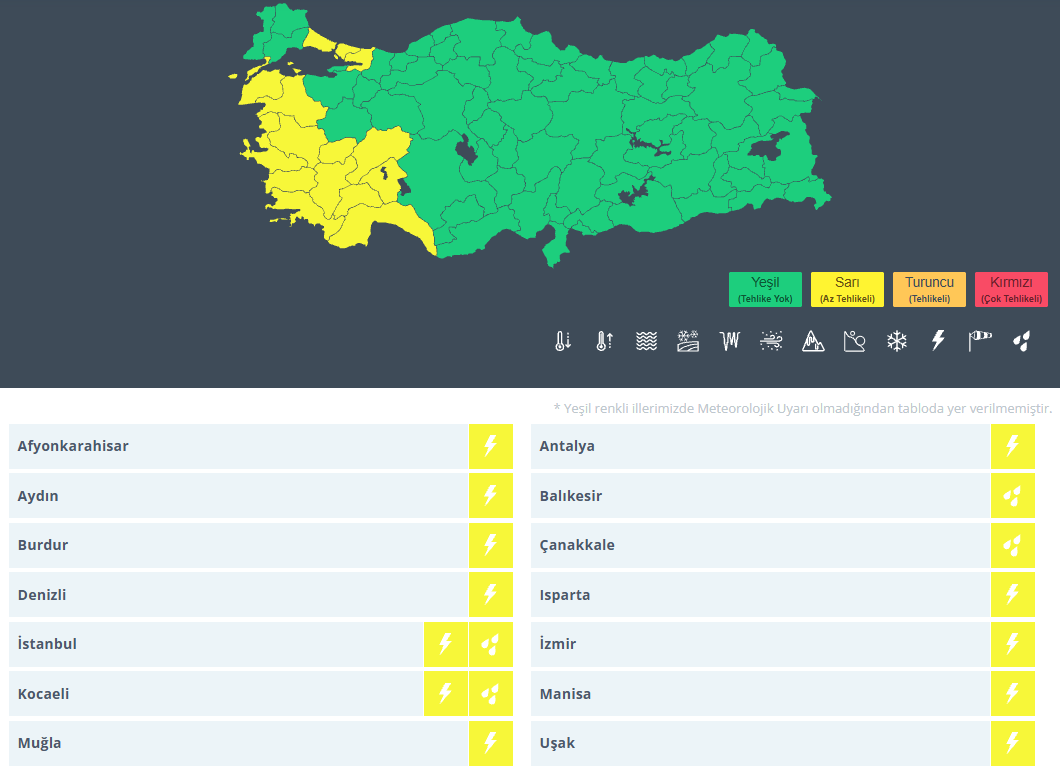Click the avalanche mountain warning icon
Viewport: 1060px width, 771px height.
point(813,341)
